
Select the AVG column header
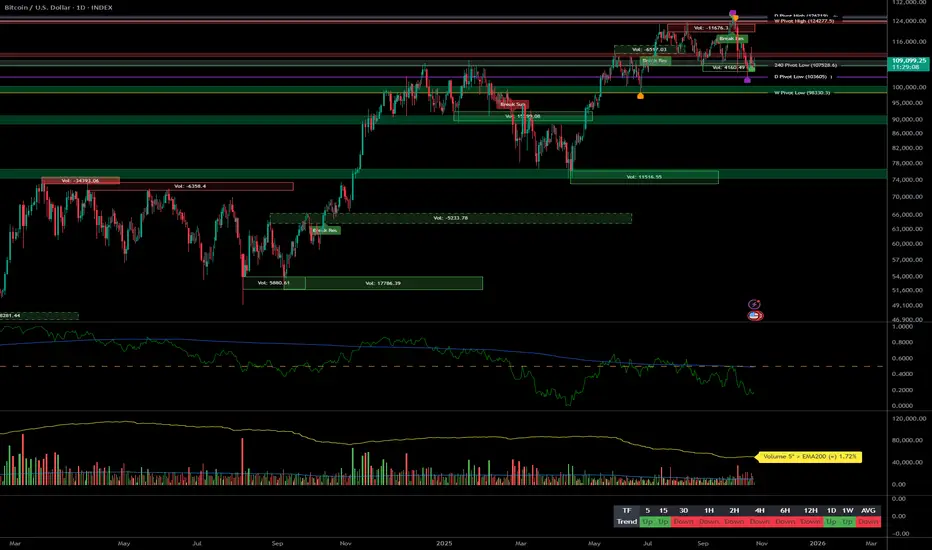(x=868, y=511)
